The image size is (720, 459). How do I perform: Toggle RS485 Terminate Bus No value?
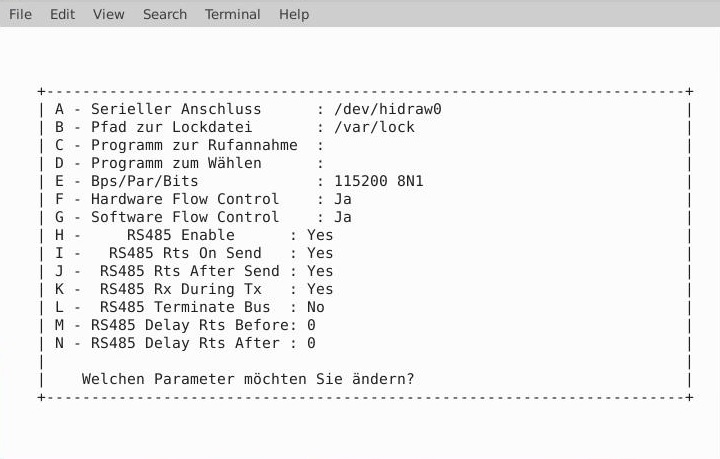316,307
